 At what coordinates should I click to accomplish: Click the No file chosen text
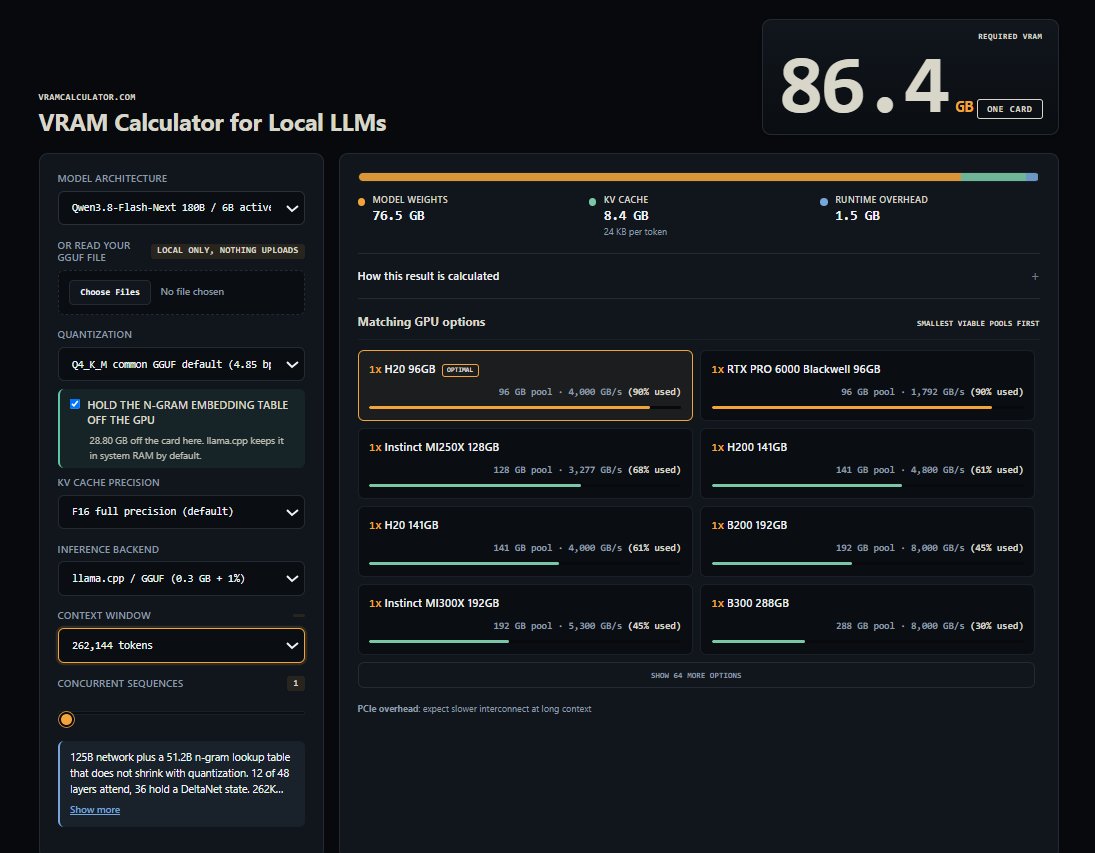[x=192, y=292]
